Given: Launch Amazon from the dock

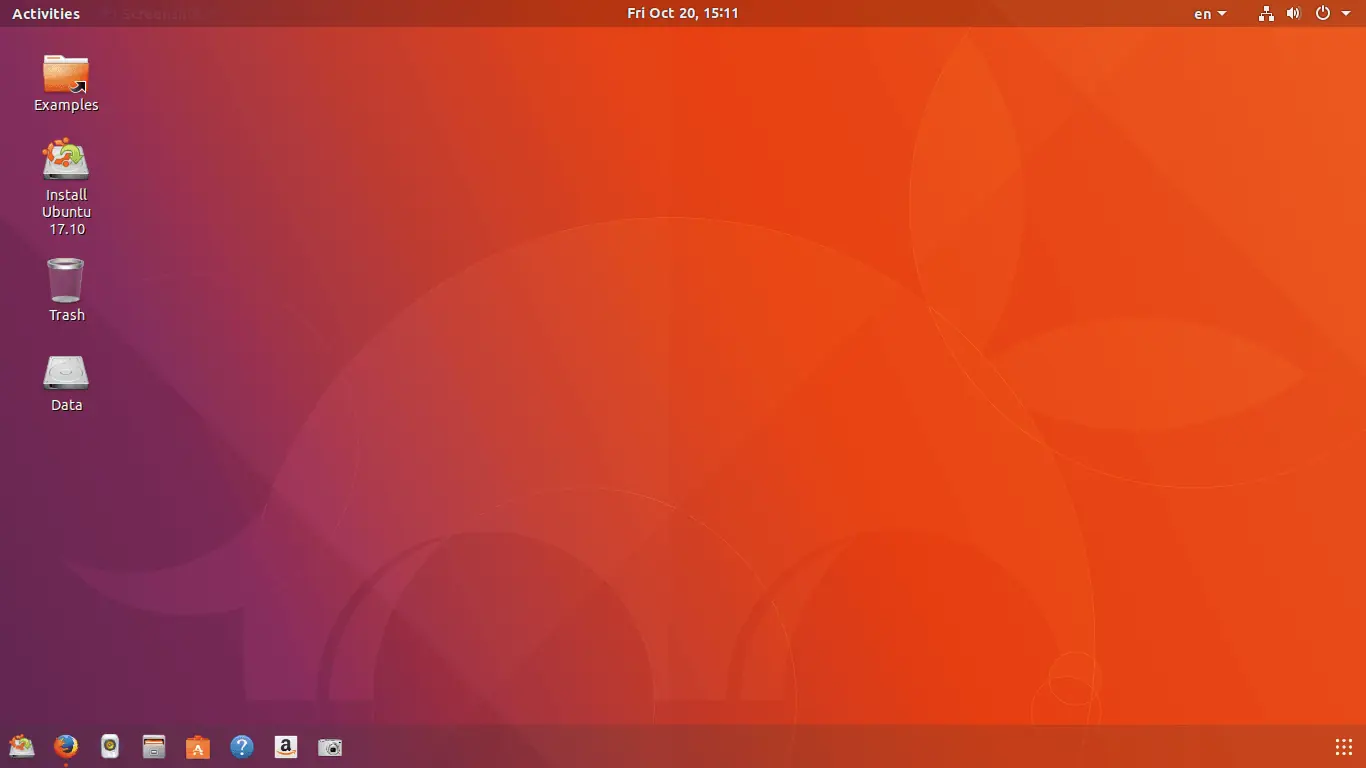Looking at the screenshot, I should tap(286, 747).
